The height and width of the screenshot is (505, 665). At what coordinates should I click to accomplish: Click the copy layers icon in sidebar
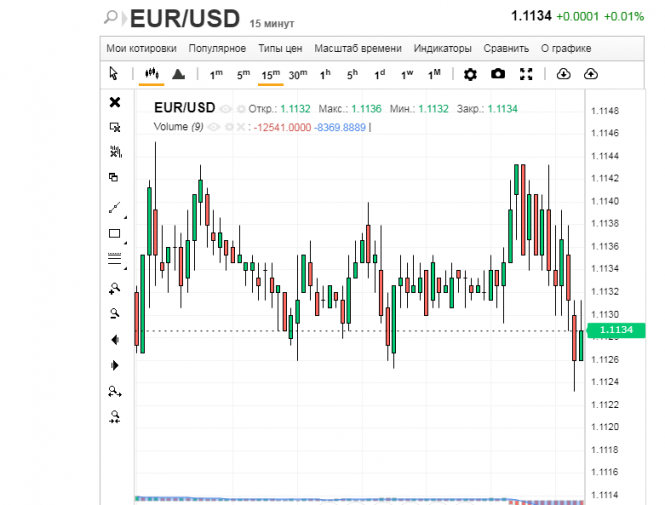[113, 177]
